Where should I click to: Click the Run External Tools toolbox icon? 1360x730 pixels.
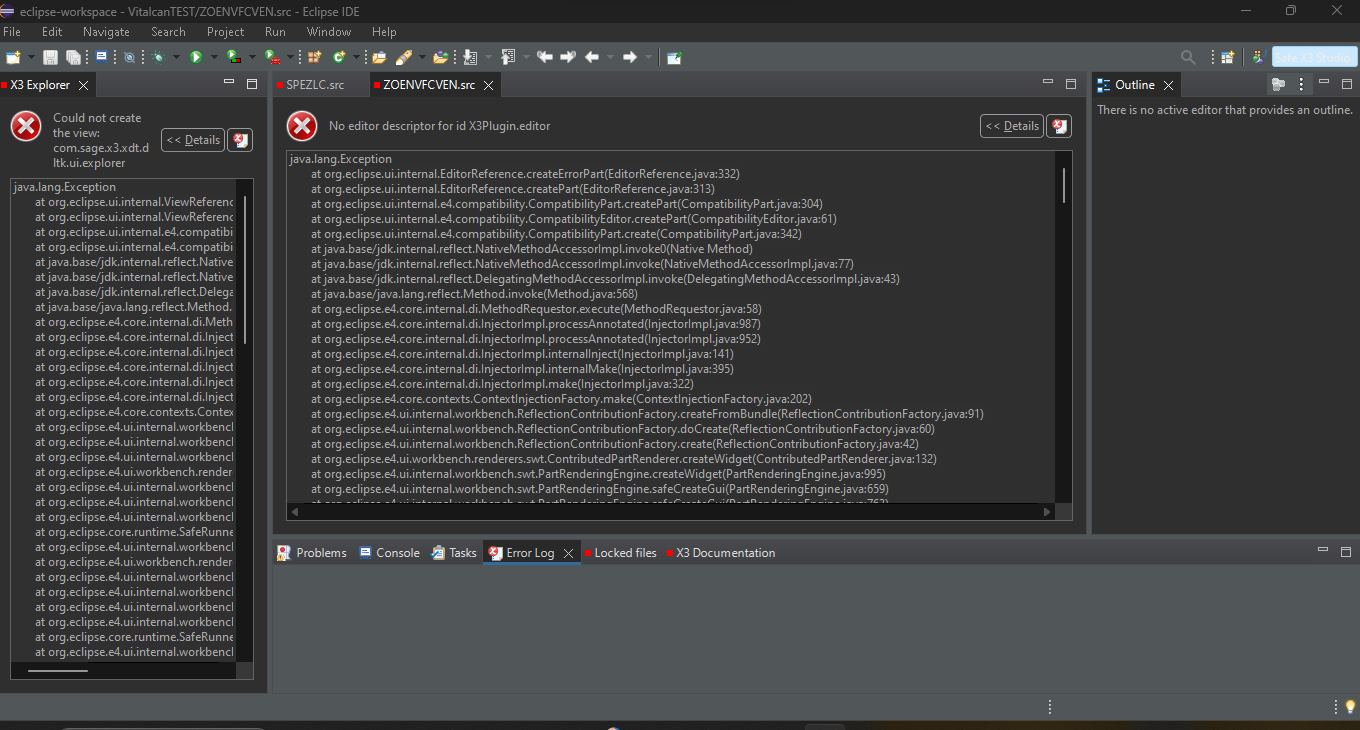pyautogui.click(x=272, y=57)
